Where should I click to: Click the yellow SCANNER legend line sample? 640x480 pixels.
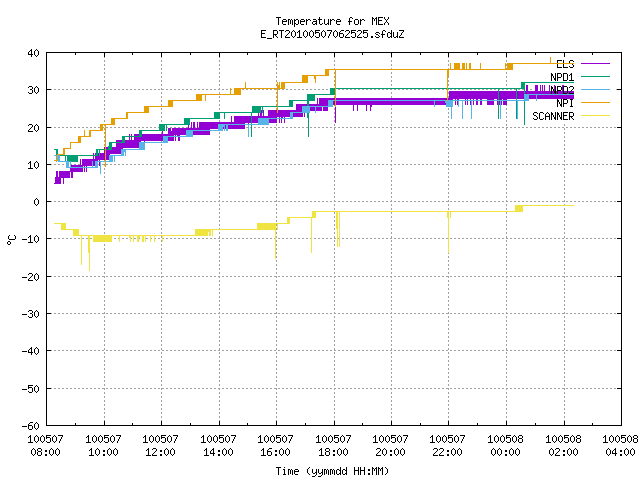pyautogui.click(x=595, y=116)
